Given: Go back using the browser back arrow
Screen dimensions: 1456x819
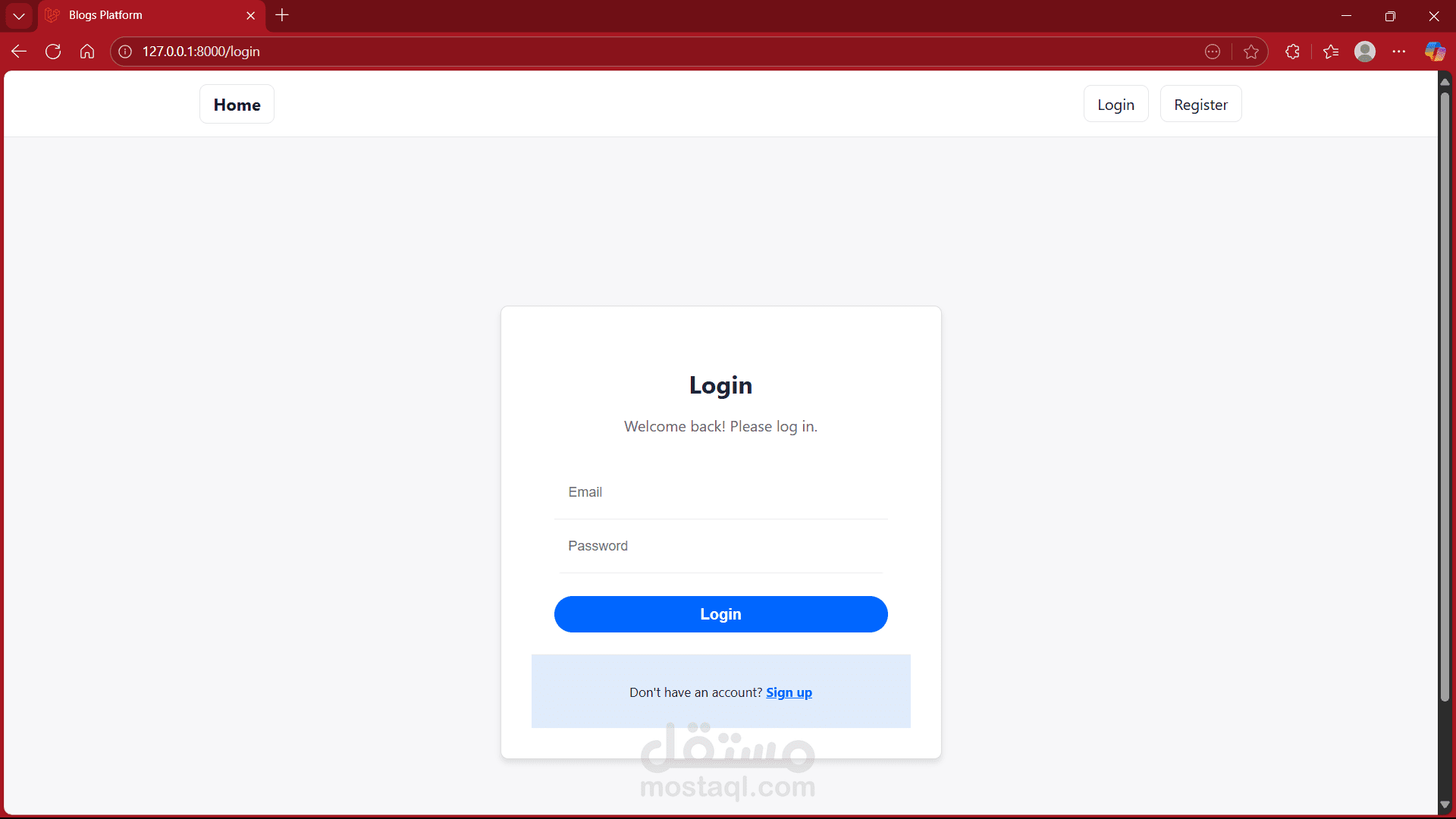Looking at the screenshot, I should (19, 52).
